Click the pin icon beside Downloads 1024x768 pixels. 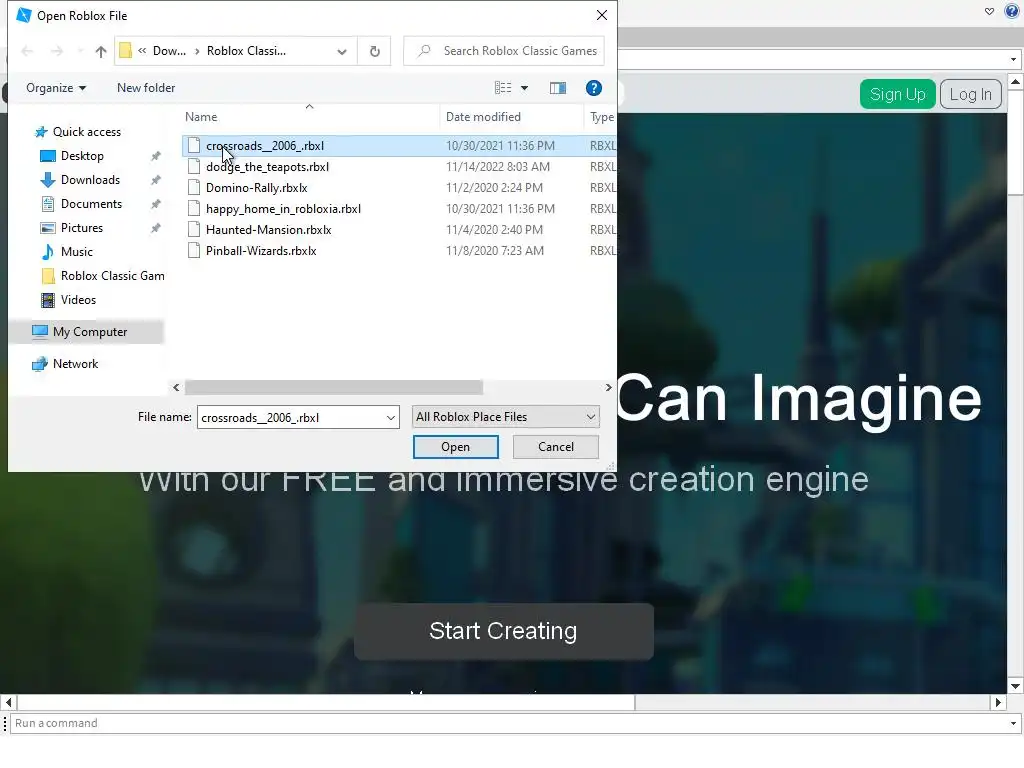[155, 180]
